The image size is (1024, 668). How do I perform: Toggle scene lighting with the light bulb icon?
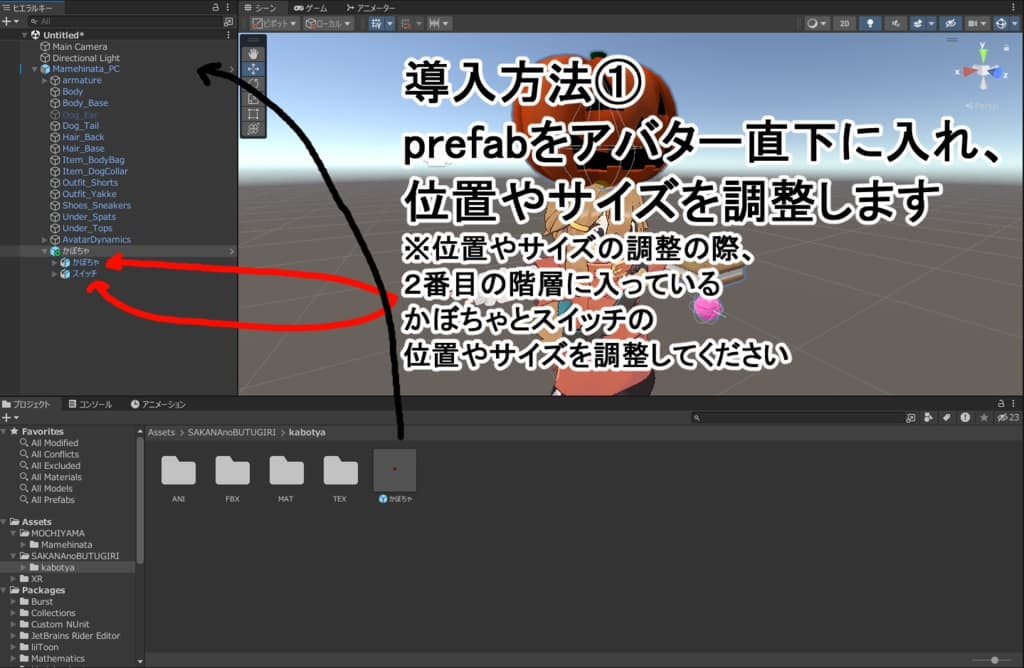tap(871, 24)
